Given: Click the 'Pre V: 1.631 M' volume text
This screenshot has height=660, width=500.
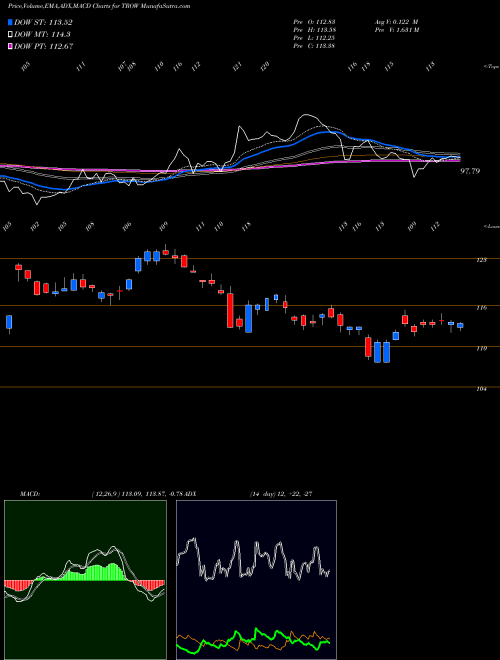Looking at the screenshot, I should pyautogui.click(x=396, y=30).
